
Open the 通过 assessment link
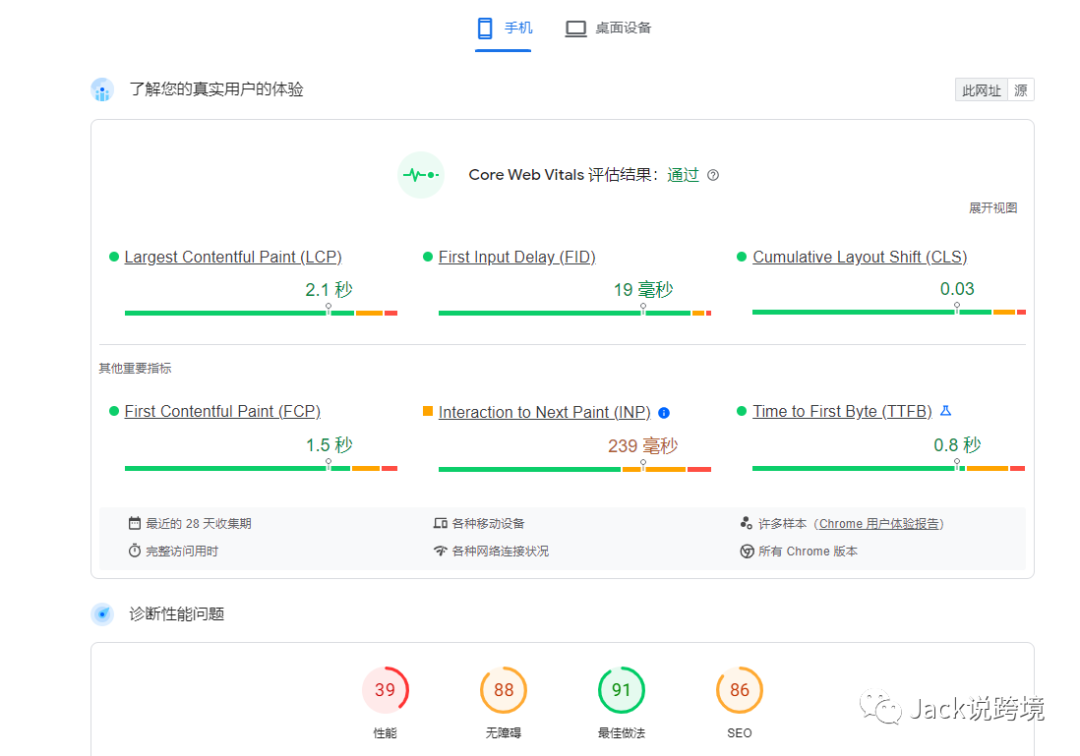(683, 175)
